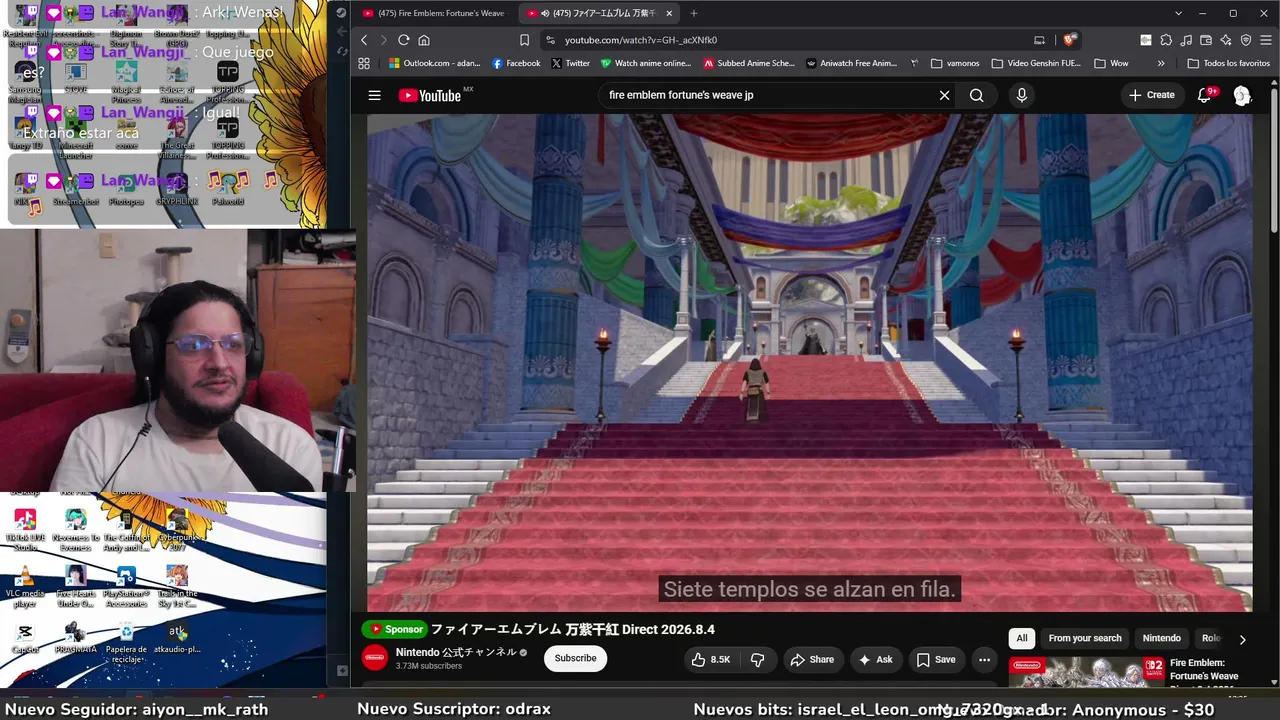This screenshot has height=720, width=1280.
Task: Open the Twitter bookmark
Action: click(x=571, y=63)
